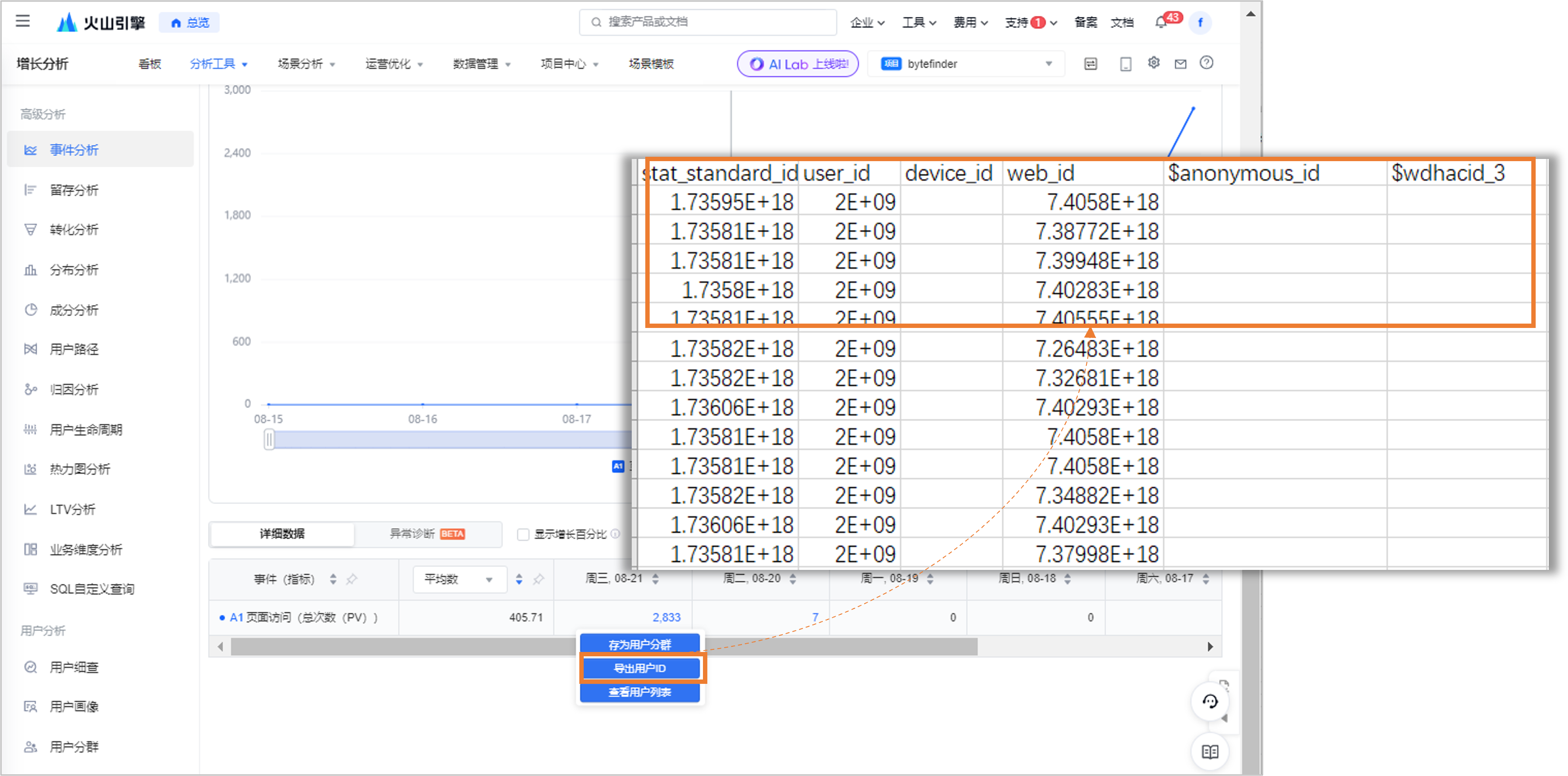Click the customer service headset icon
Image resolution: width=1568 pixels, height=776 pixels.
click(1209, 702)
